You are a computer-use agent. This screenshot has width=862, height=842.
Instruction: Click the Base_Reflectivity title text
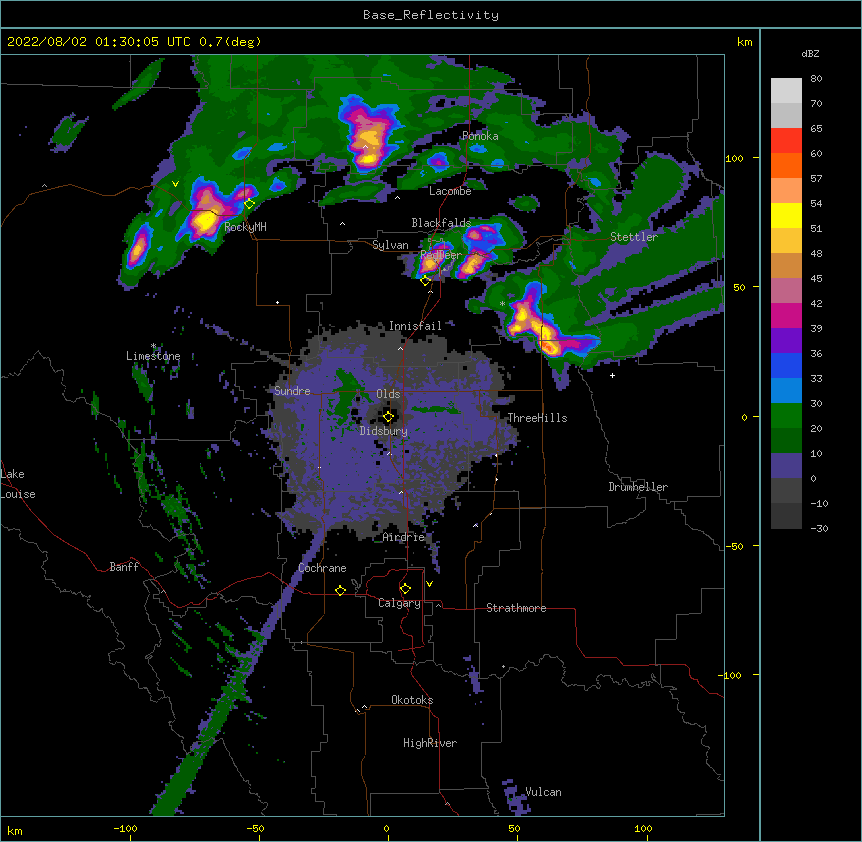click(431, 15)
